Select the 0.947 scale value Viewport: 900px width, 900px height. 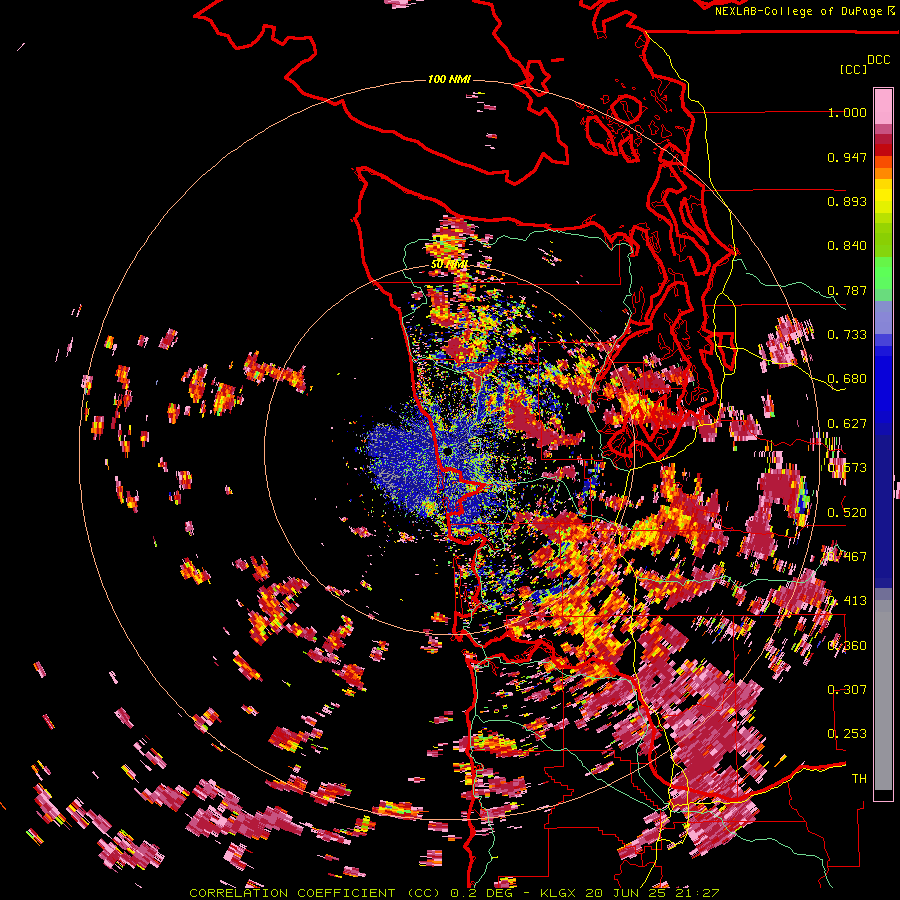(847, 157)
